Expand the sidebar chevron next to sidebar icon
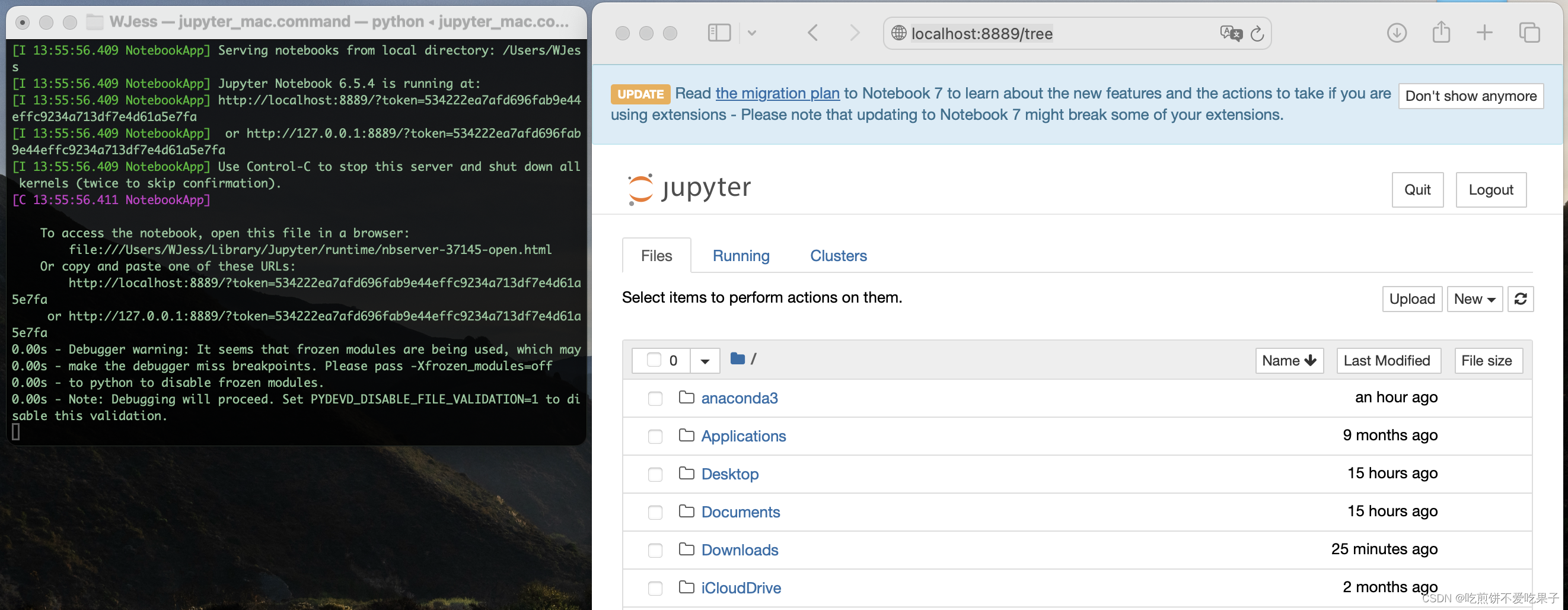The height and width of the screenshot is (610, 1568). point(753,33)
